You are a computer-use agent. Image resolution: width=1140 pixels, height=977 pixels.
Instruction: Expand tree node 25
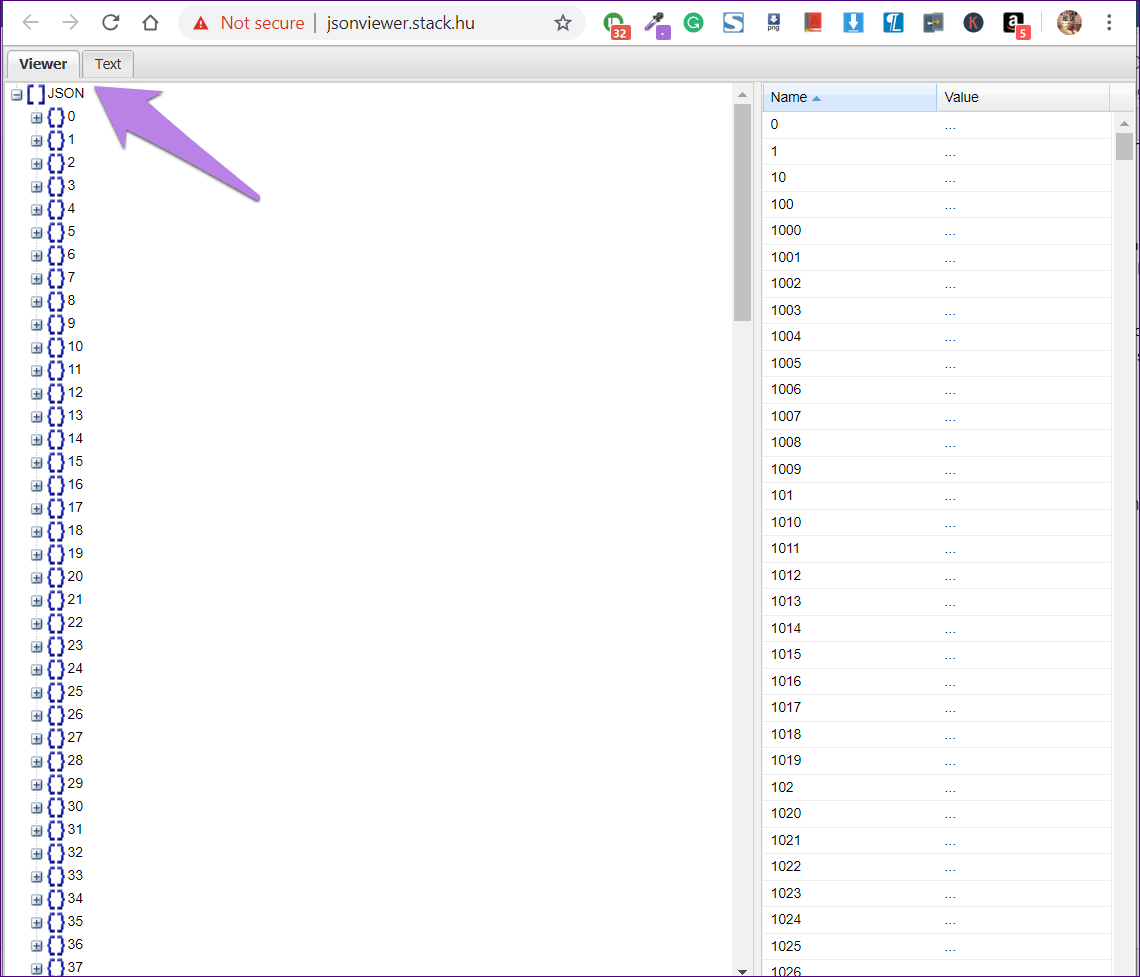pyautogui.click(x=37, y=693)
